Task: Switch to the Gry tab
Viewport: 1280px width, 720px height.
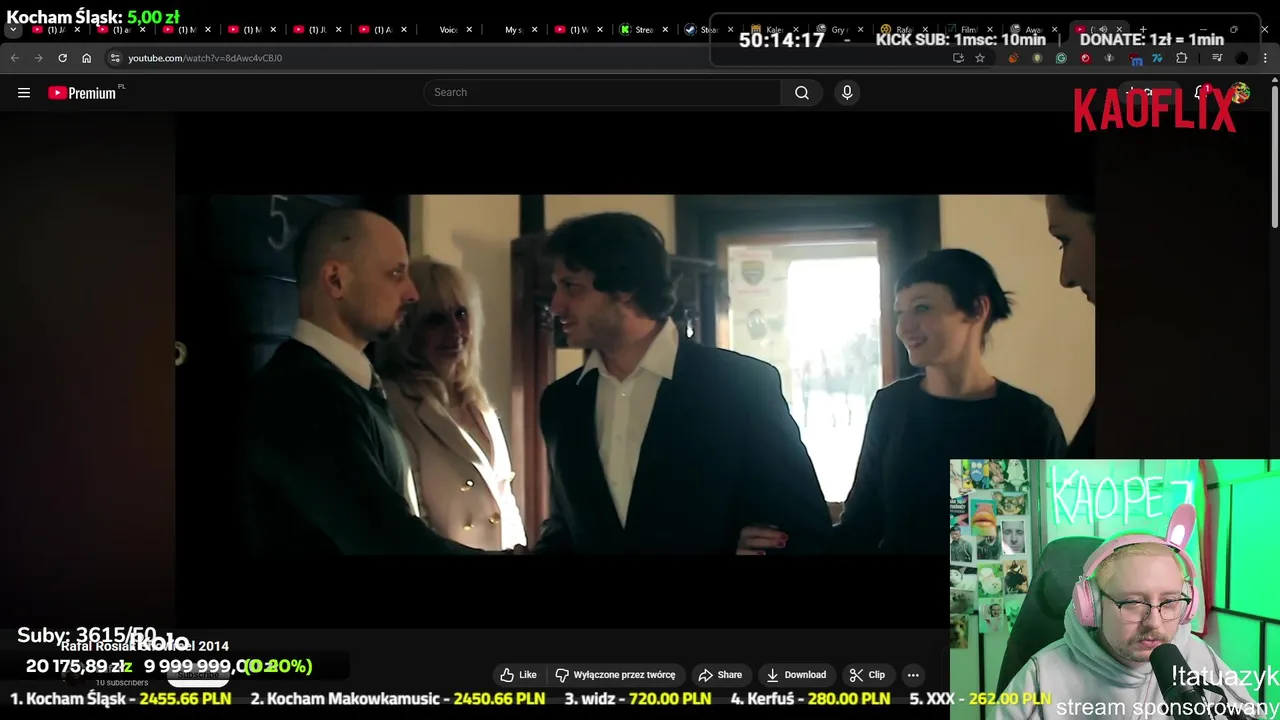Action: [x=838, y=30]
